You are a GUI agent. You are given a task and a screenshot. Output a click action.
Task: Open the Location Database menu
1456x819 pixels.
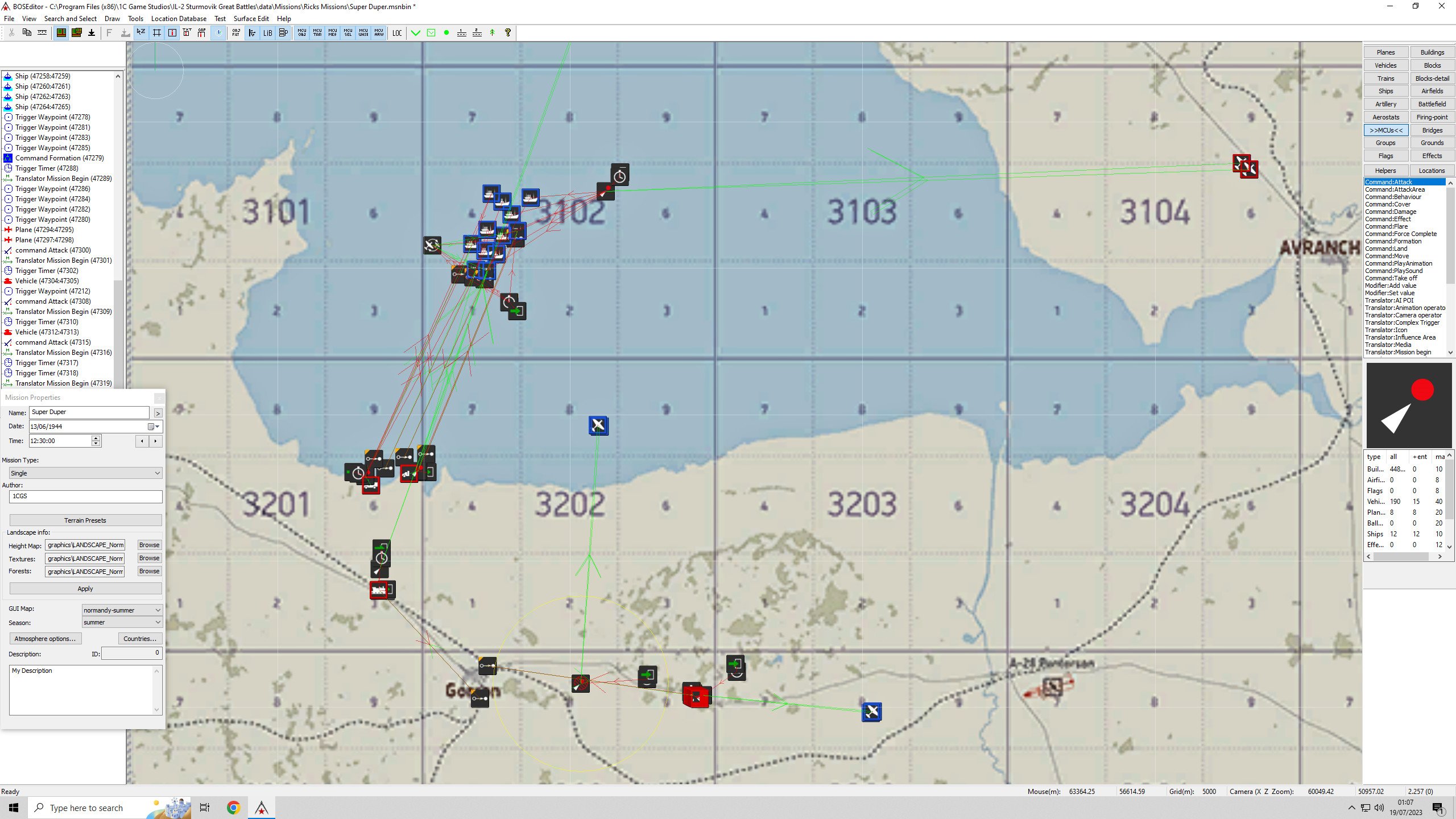click(x=179, y=19)
